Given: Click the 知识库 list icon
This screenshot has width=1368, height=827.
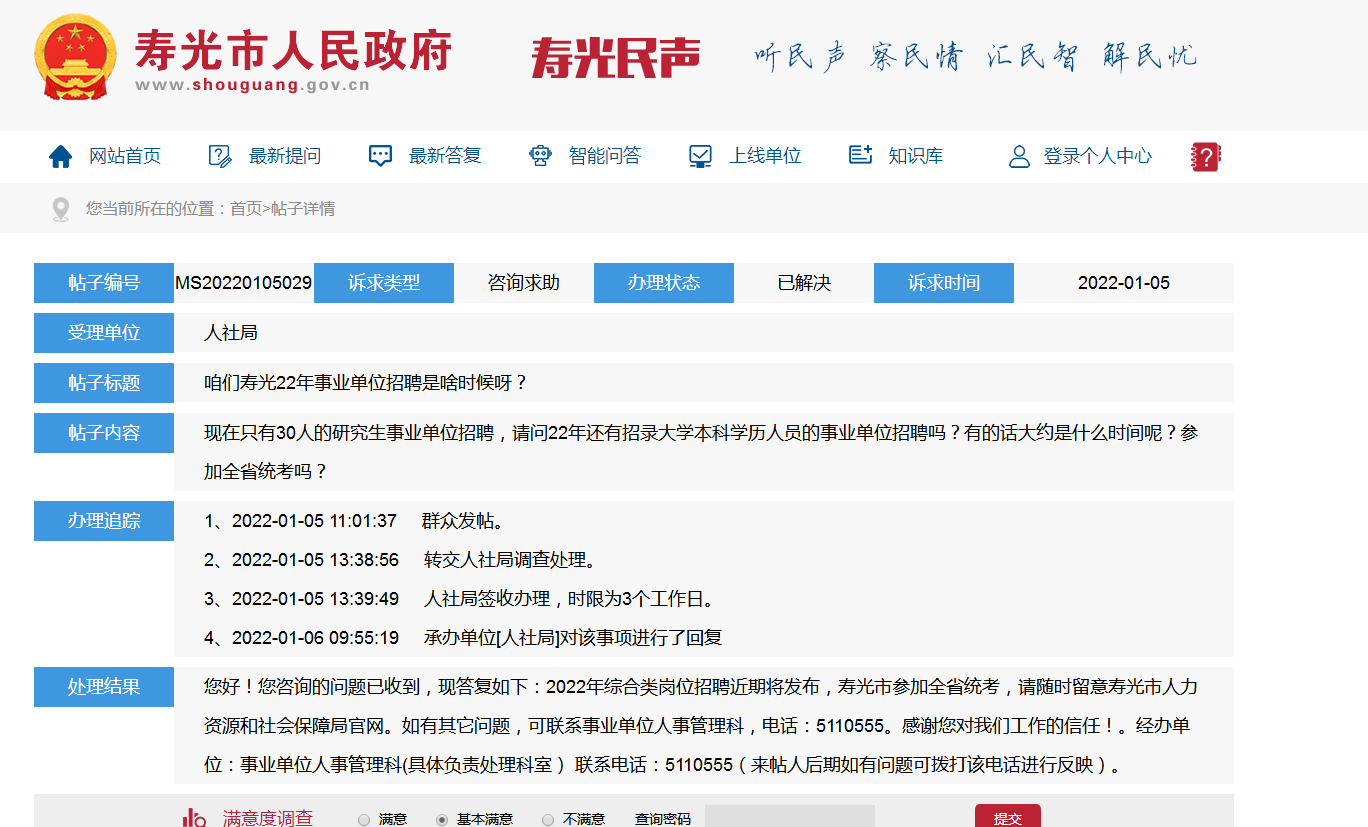Looking at the screenshot, I should pos(860,155).
